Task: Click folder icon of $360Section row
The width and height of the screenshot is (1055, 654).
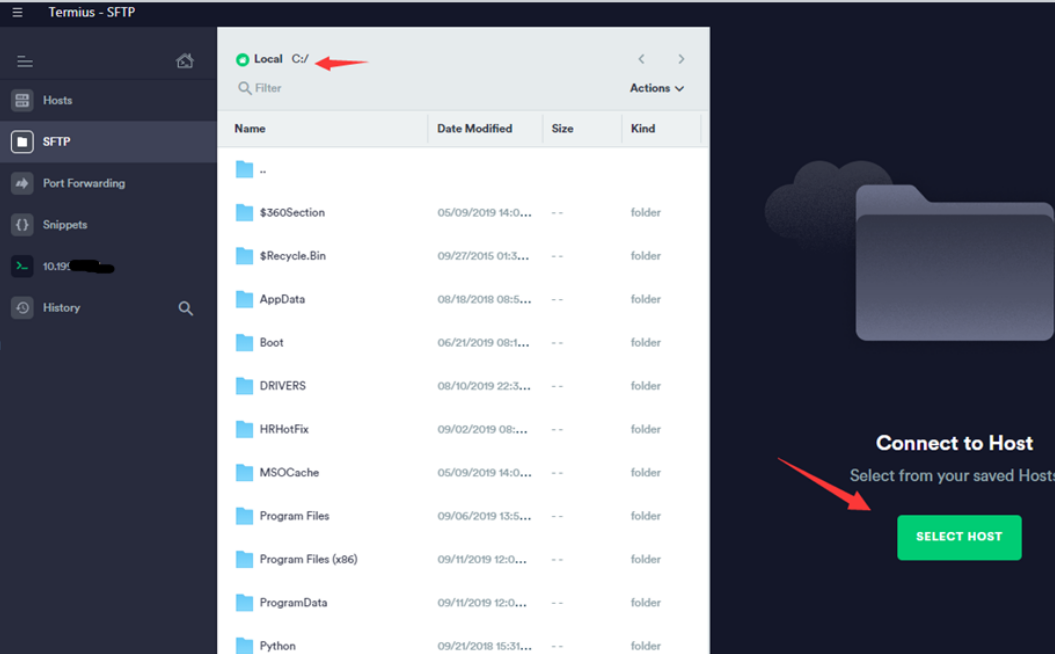Action: pyautogui.click(x=244, y=213)
